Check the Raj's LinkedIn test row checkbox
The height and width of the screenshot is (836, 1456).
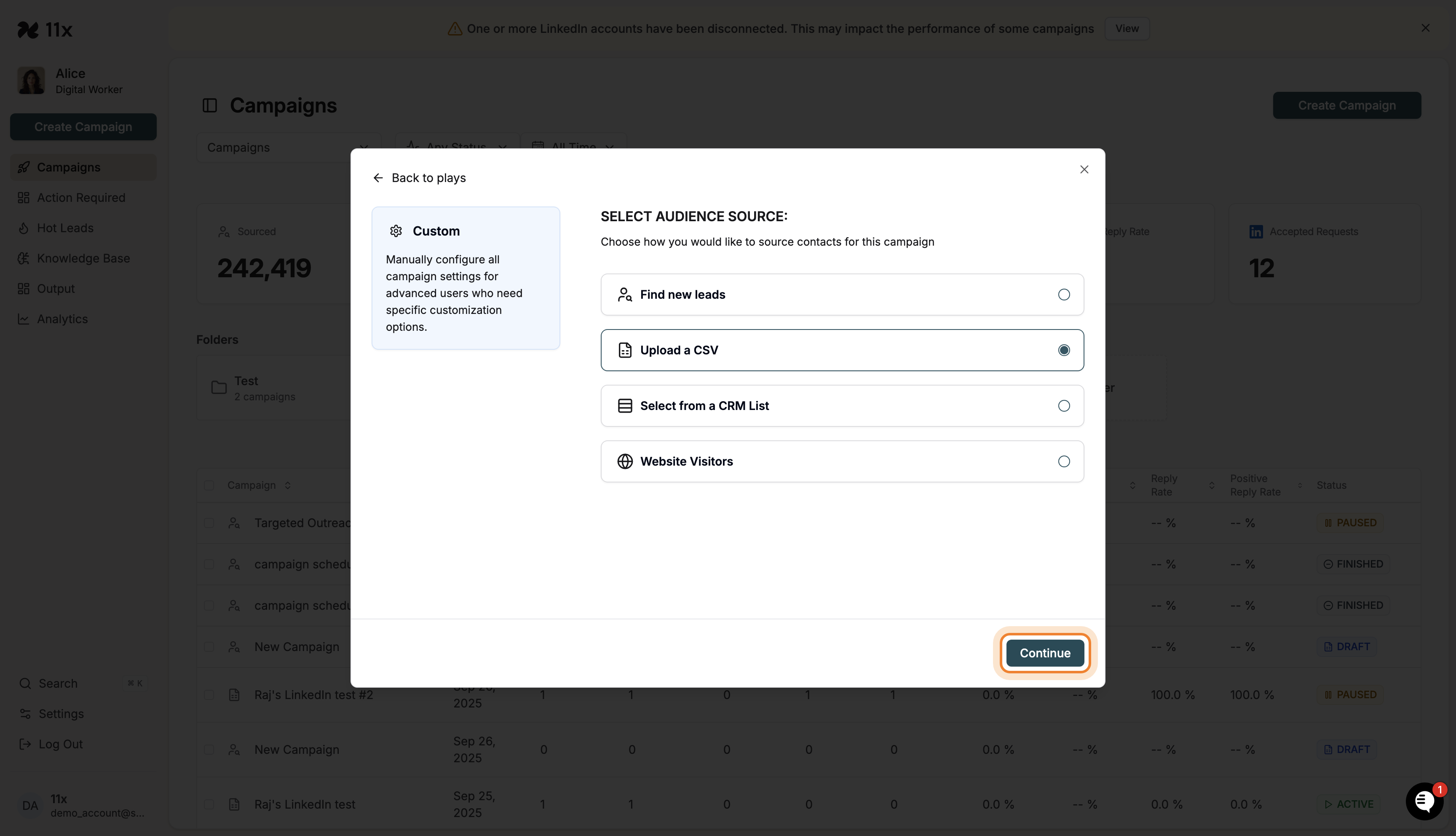209,804
